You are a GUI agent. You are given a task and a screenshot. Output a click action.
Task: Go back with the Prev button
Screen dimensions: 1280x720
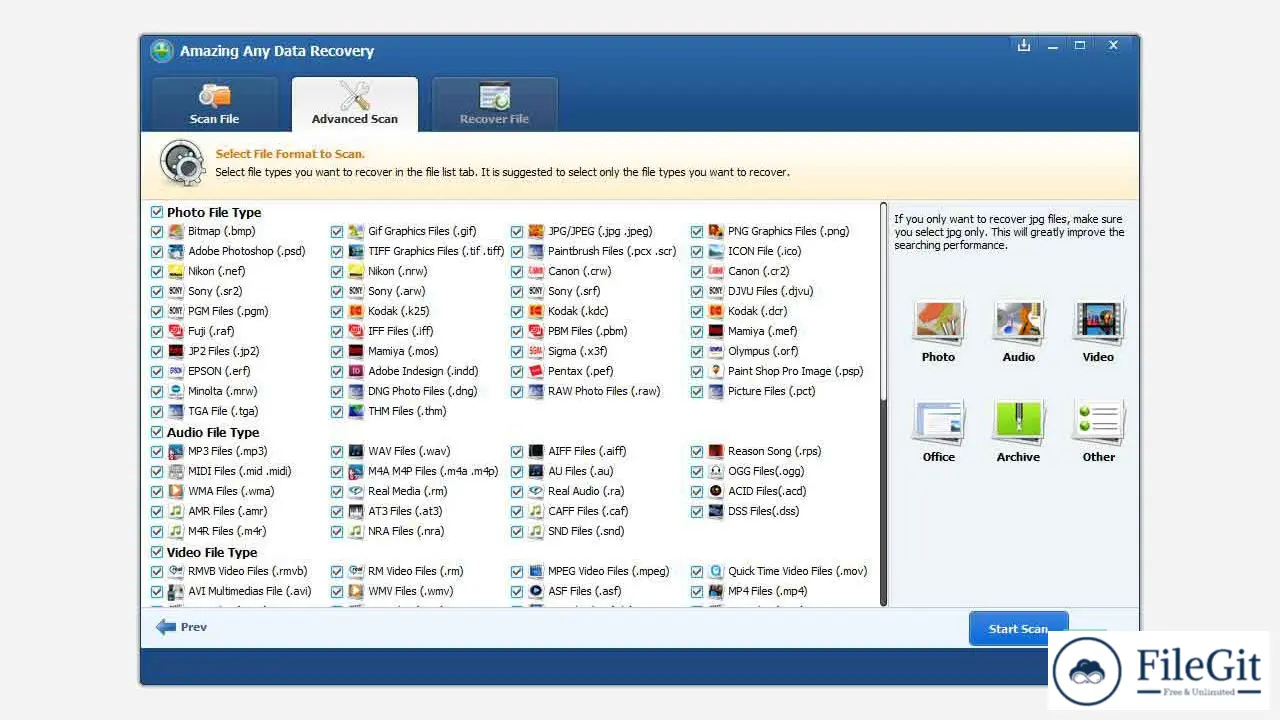tap(182, 627)
